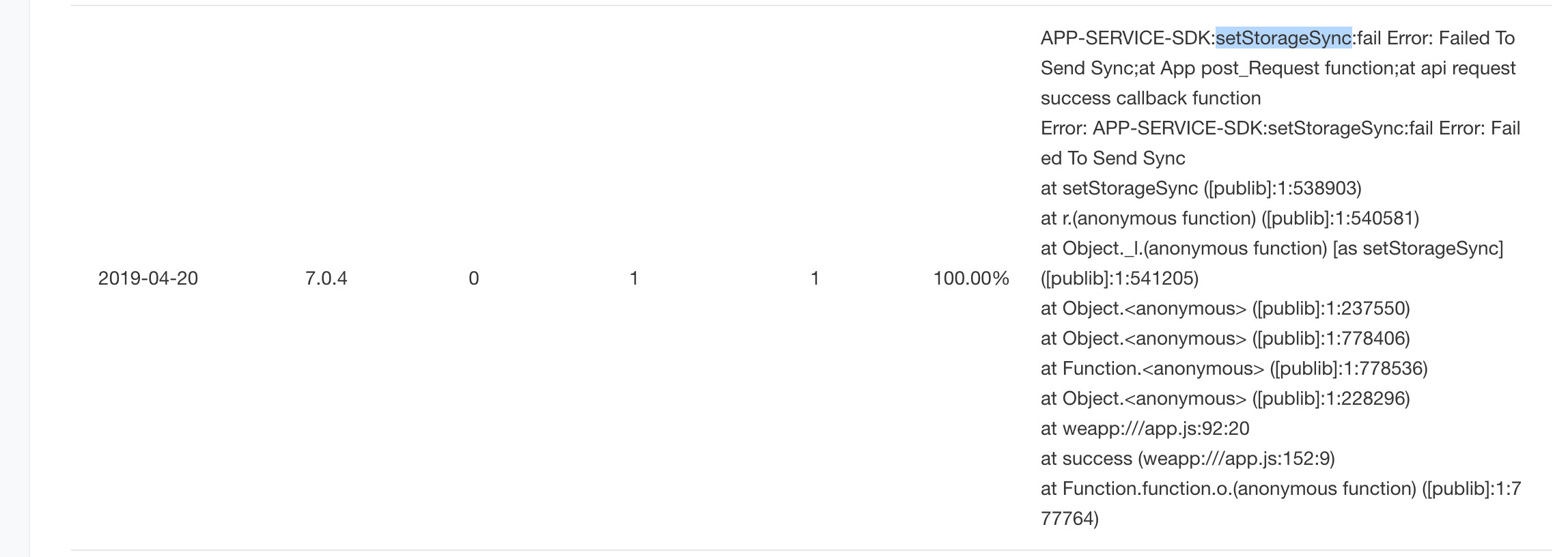Click 'at Object.<anonymous> ([publib]:1:778406)' line
The width and height of the screenshot is (1568, 557).
(1225, 339)
